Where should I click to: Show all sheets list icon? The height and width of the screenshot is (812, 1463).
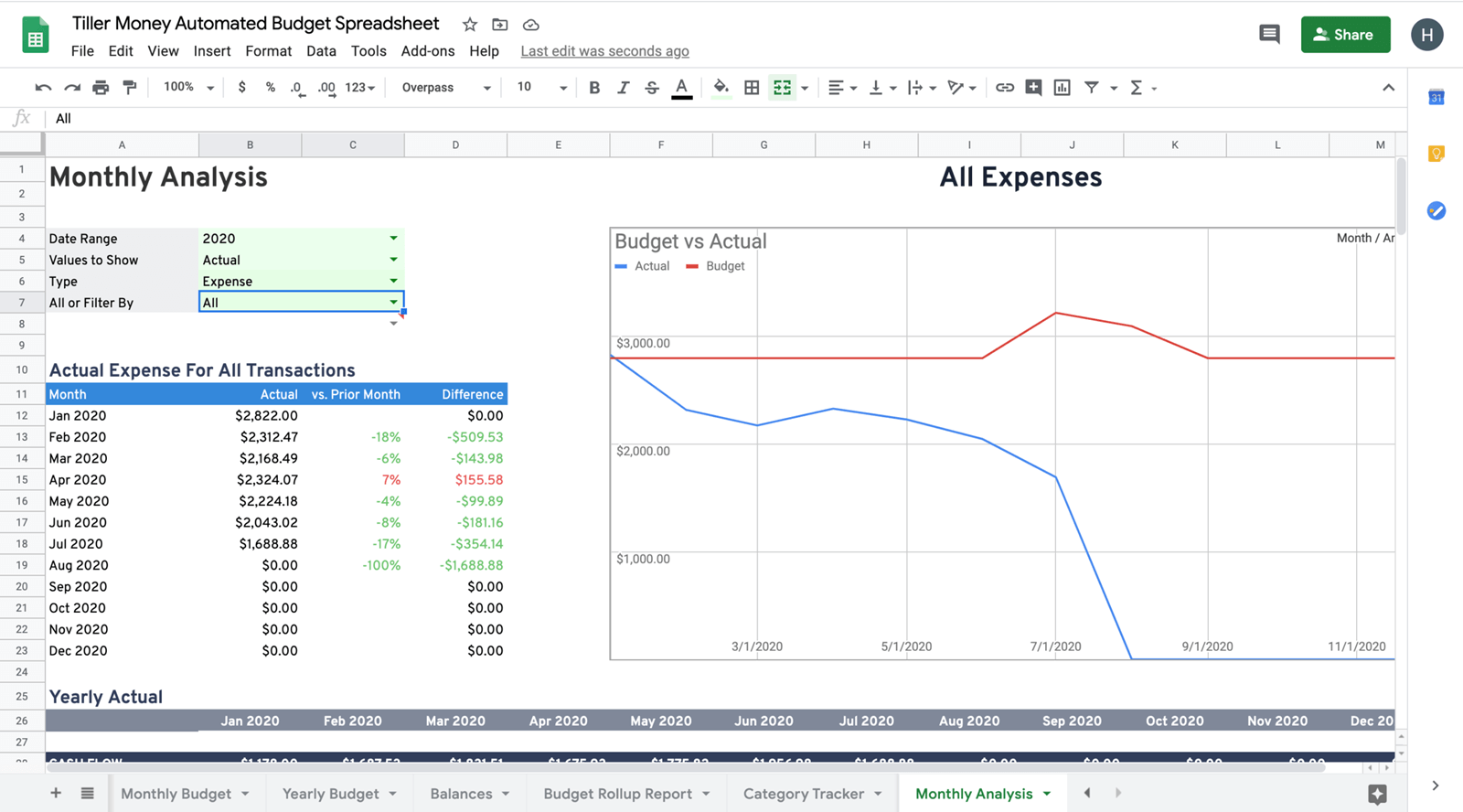87,793
